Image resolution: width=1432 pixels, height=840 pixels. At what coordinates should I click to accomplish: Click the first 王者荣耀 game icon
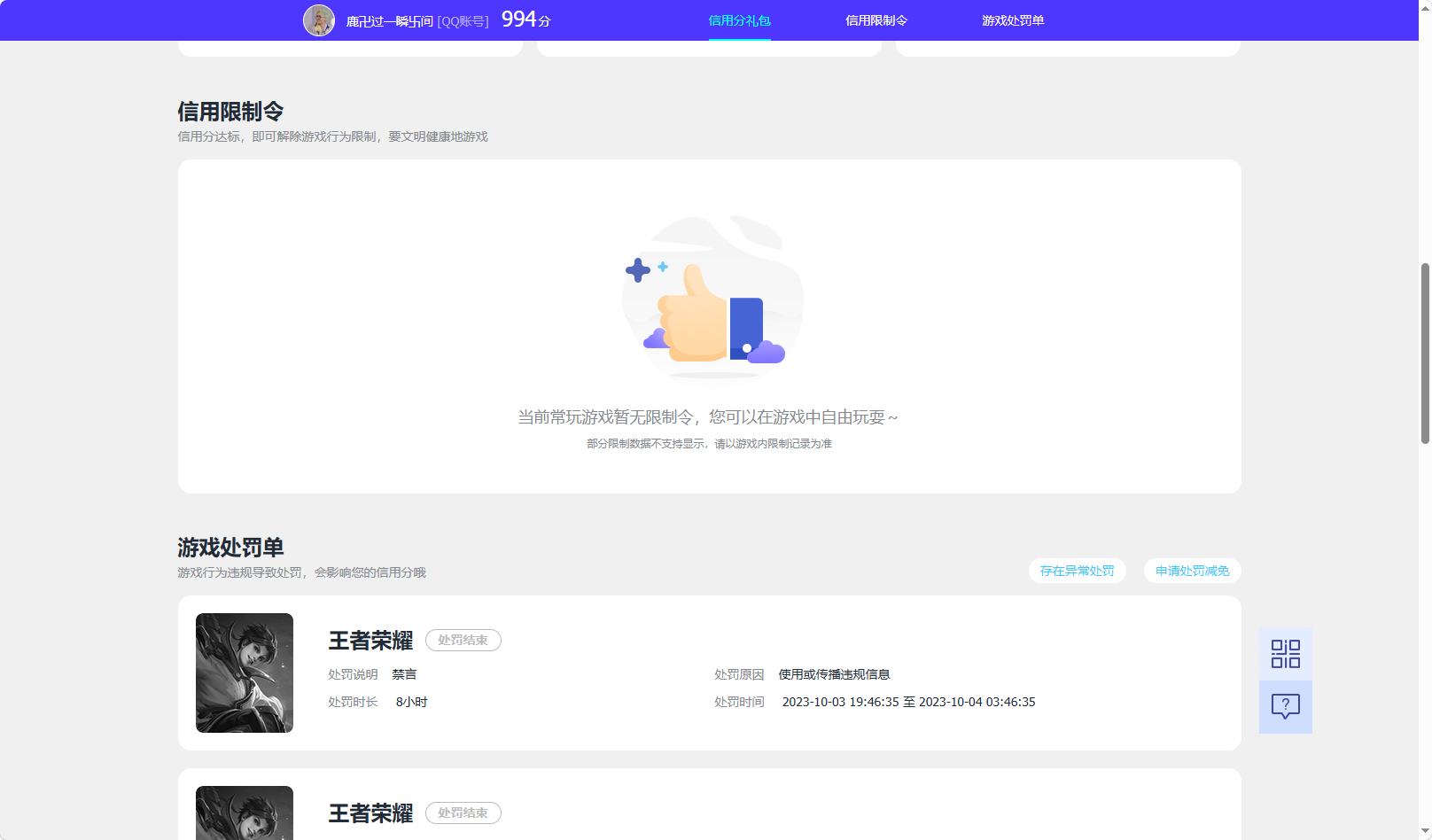244,673
